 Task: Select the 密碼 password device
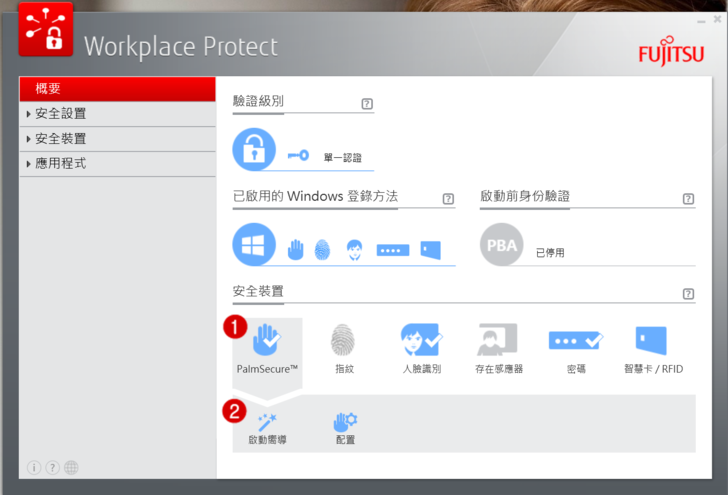click(x=576, y=349)
